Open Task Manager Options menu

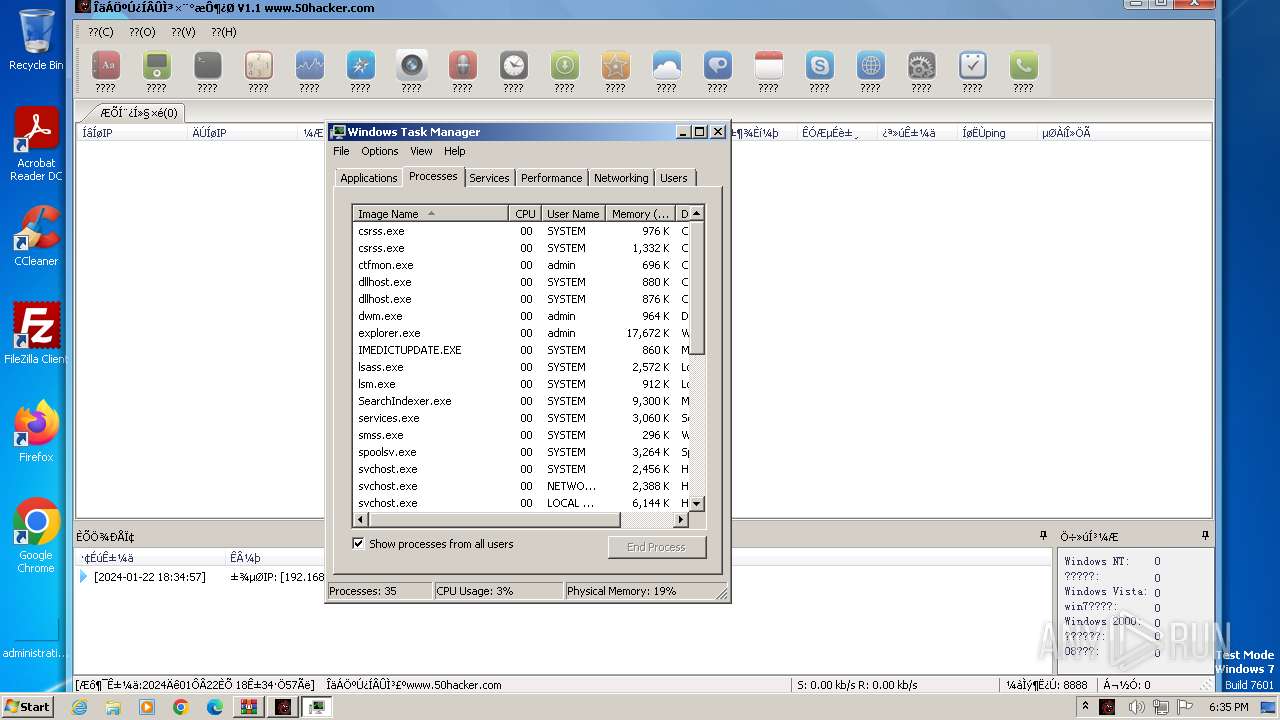[380, 151]
